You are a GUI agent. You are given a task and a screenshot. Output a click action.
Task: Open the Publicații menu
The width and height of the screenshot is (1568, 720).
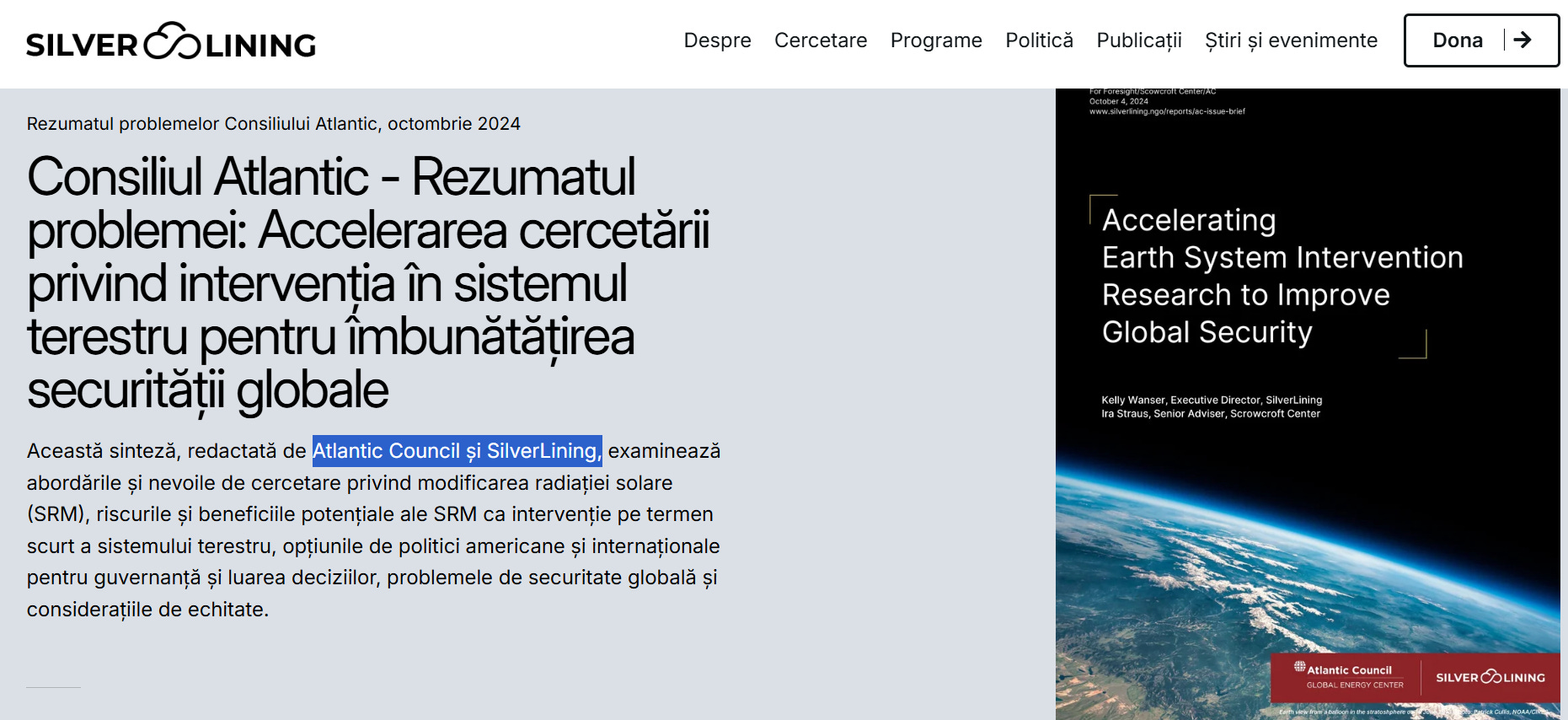tap(1139, 40)
